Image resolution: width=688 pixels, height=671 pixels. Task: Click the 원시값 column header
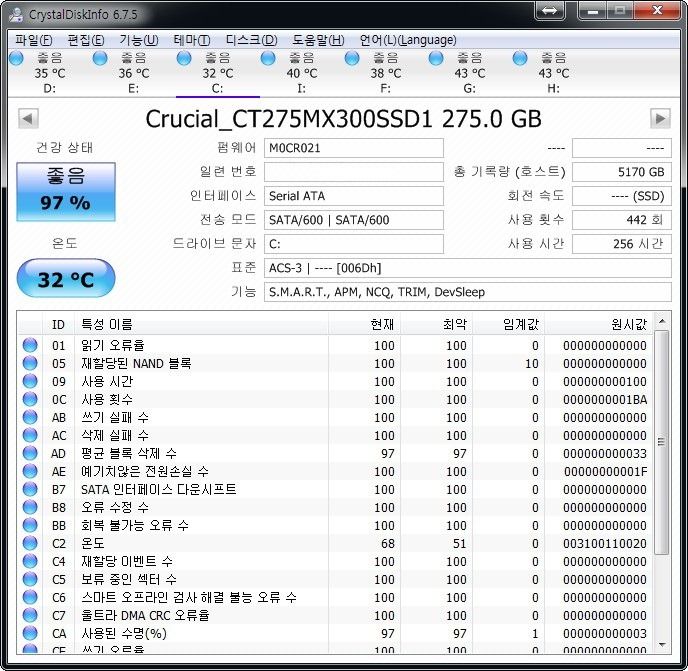(598, 324)
